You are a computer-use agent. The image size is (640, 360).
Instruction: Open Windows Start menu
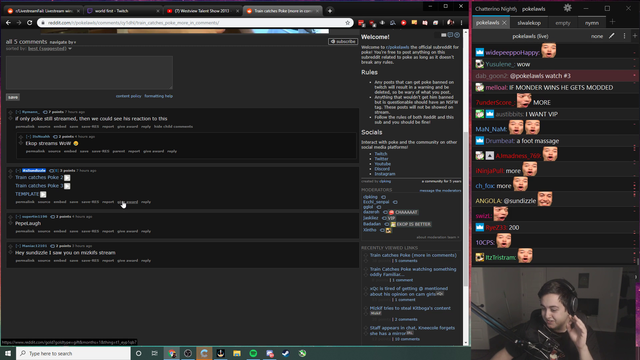(x=8, y=353)
